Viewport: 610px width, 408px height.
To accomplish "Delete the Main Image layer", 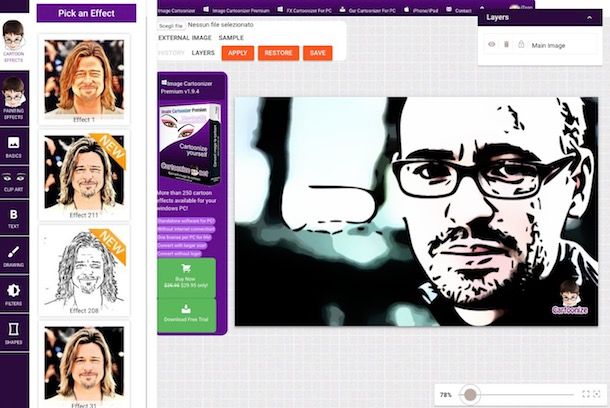I will tap(506, 45).
